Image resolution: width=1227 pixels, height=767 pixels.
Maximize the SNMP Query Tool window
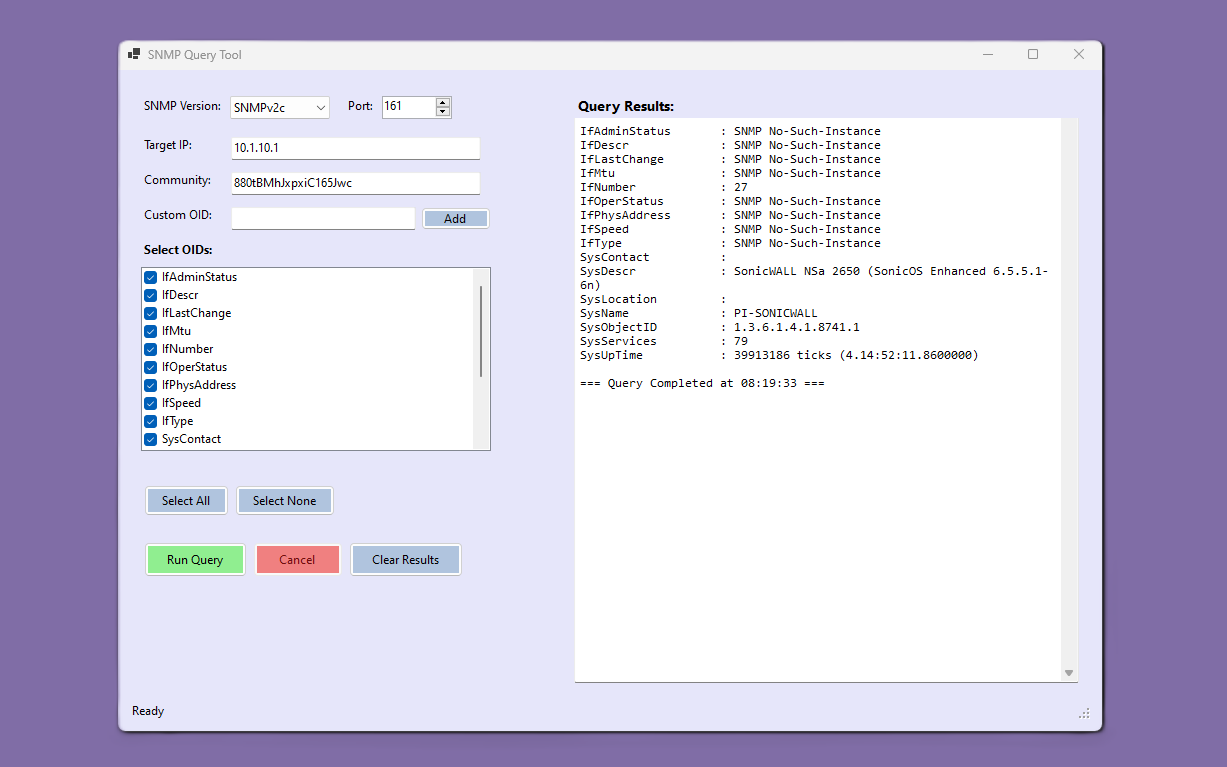[1033, 55]
